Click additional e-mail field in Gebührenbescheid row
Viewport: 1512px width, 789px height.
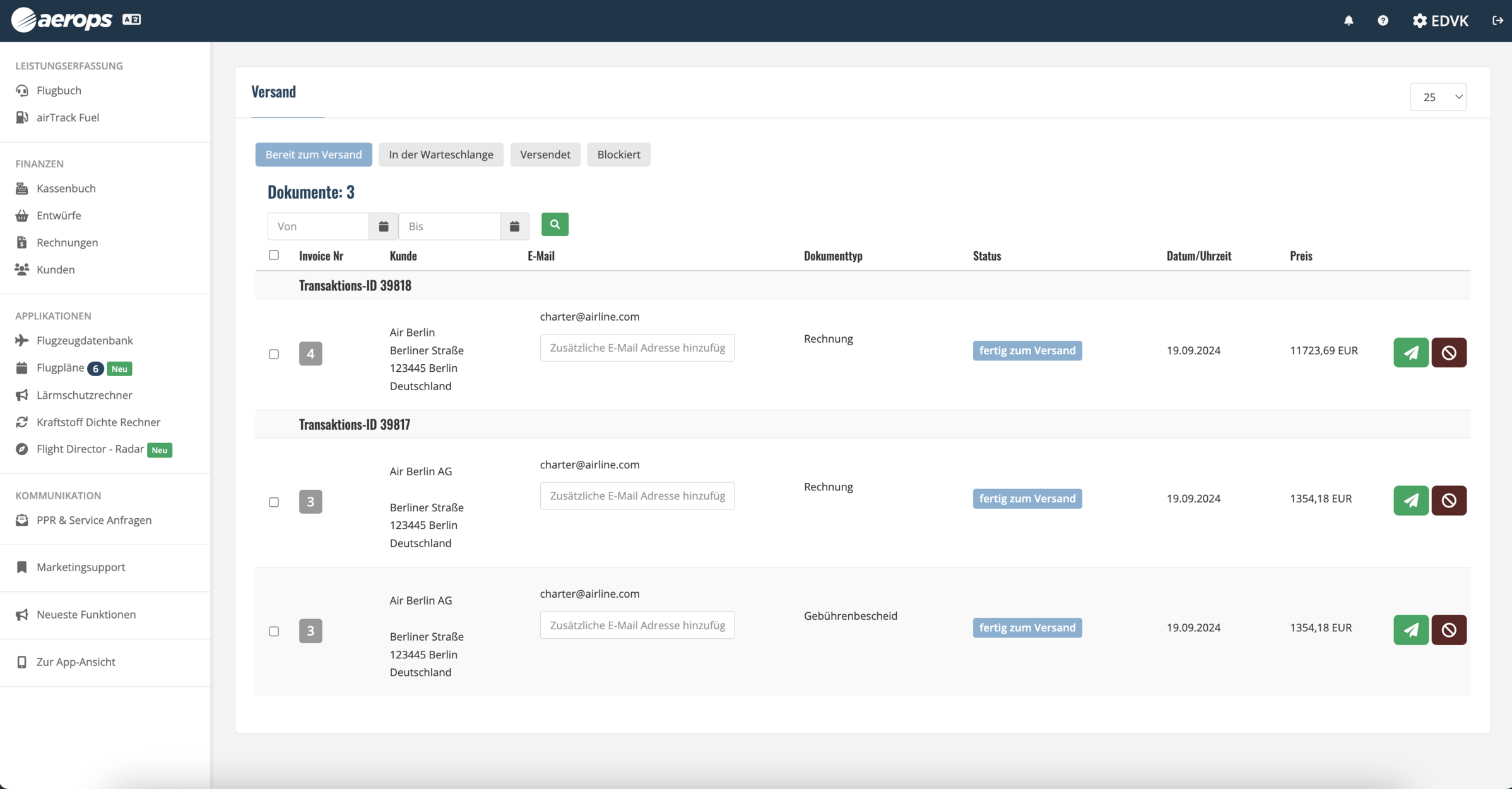tap(637, 625)
